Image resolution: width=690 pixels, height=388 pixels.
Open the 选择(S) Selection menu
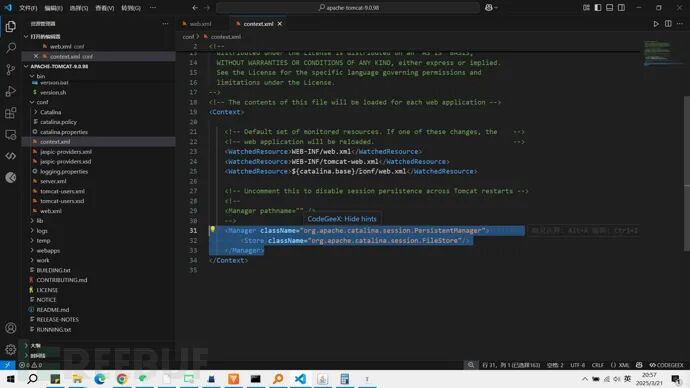click(79, 8)
